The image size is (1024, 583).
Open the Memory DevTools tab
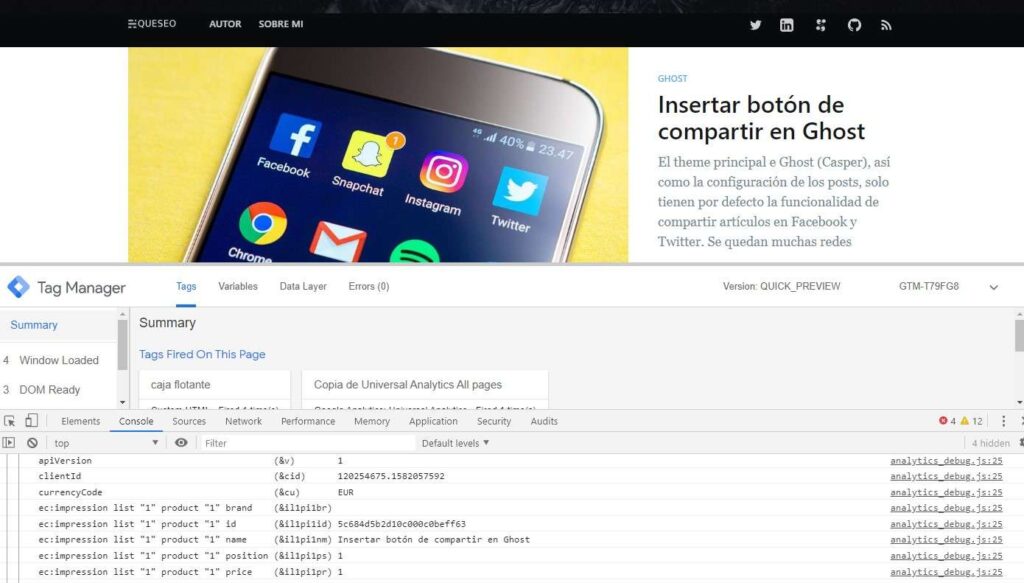tap(372, 421)
